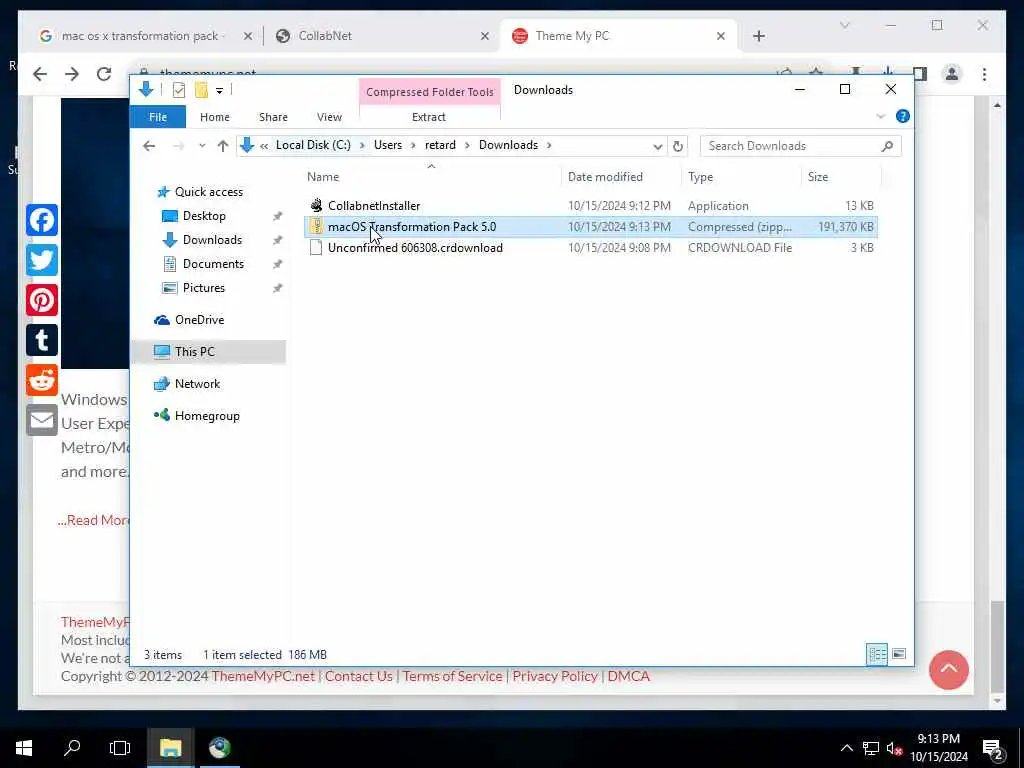Screen dimensions: 1024x768
Task: Close the Theme My PC tab
Action: point(721,36)
